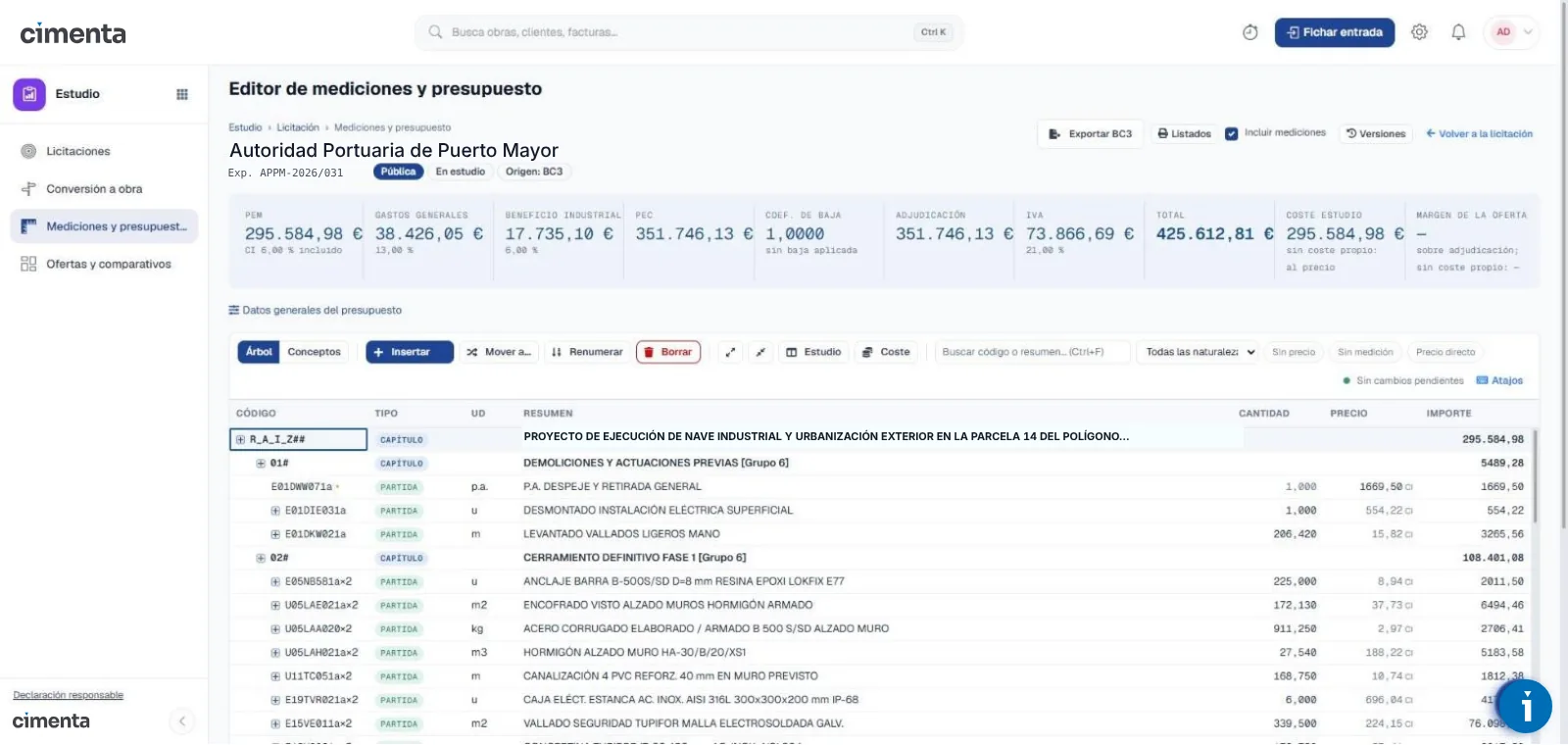Expand the U05LAH021a×2 row

pyautogui.click(x=275, y=653)
